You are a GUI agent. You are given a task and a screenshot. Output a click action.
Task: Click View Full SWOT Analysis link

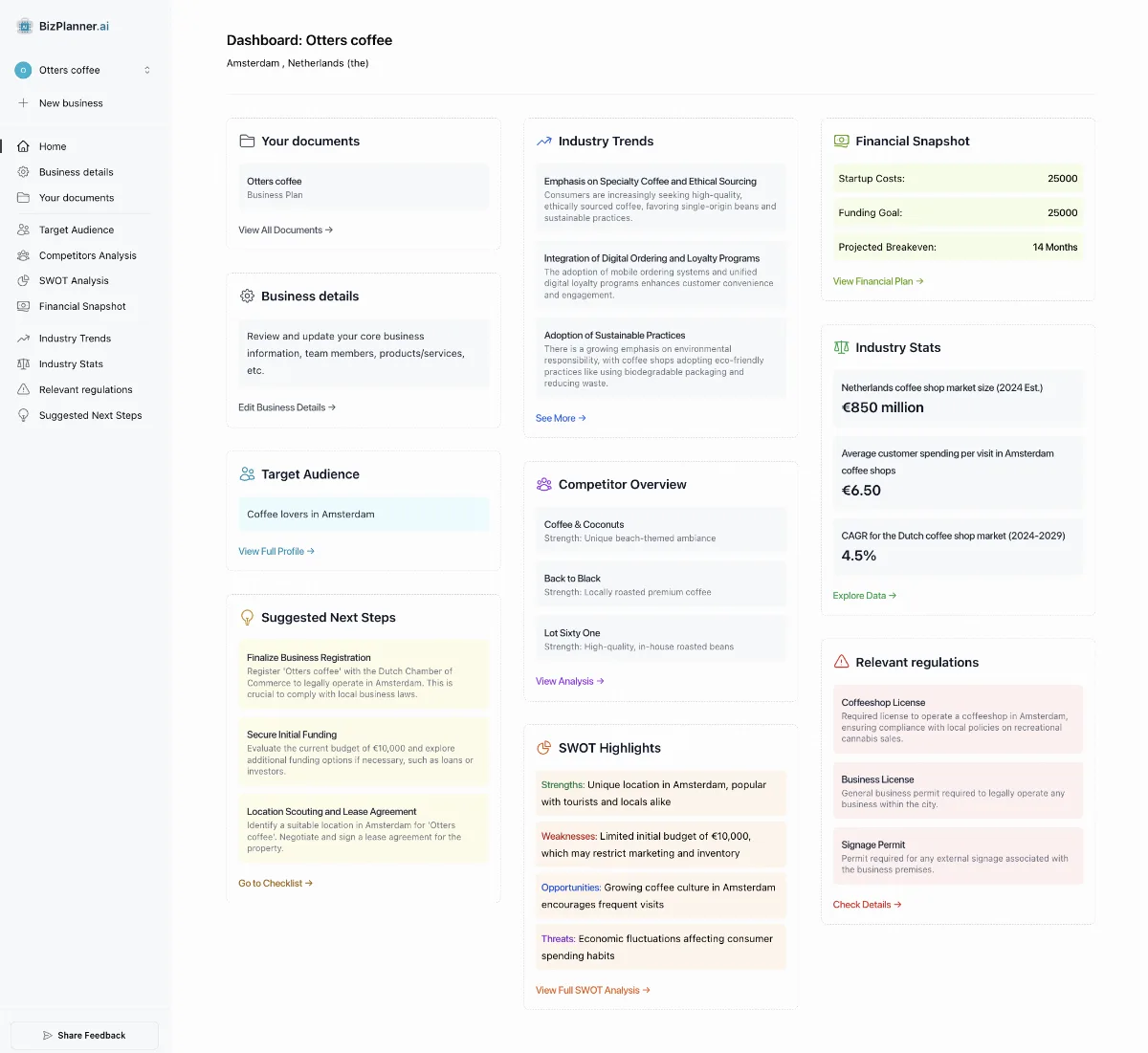[x=593, y=991]
